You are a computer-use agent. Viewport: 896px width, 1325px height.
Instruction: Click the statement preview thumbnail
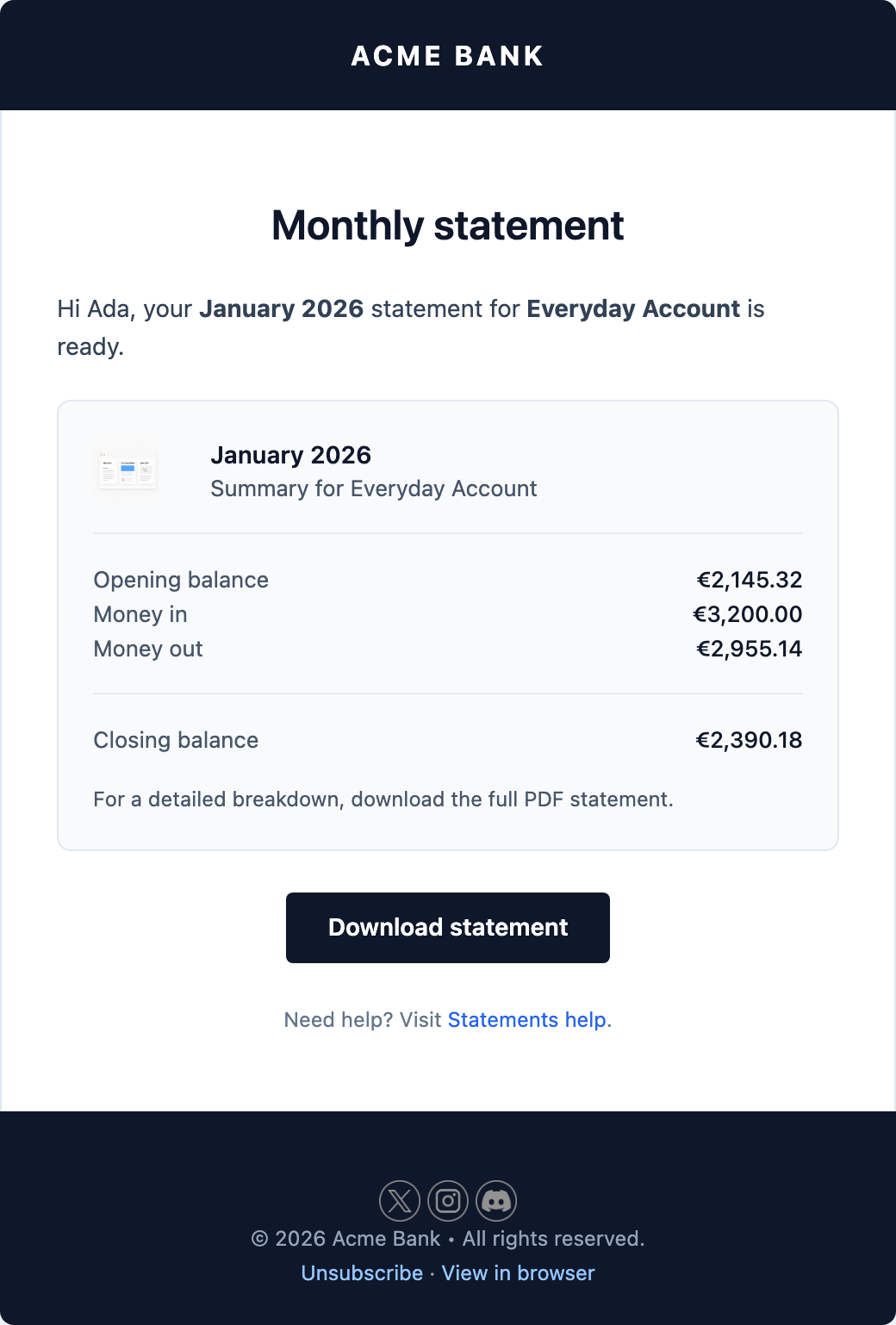pyautogui.click(x=126, y=470)
